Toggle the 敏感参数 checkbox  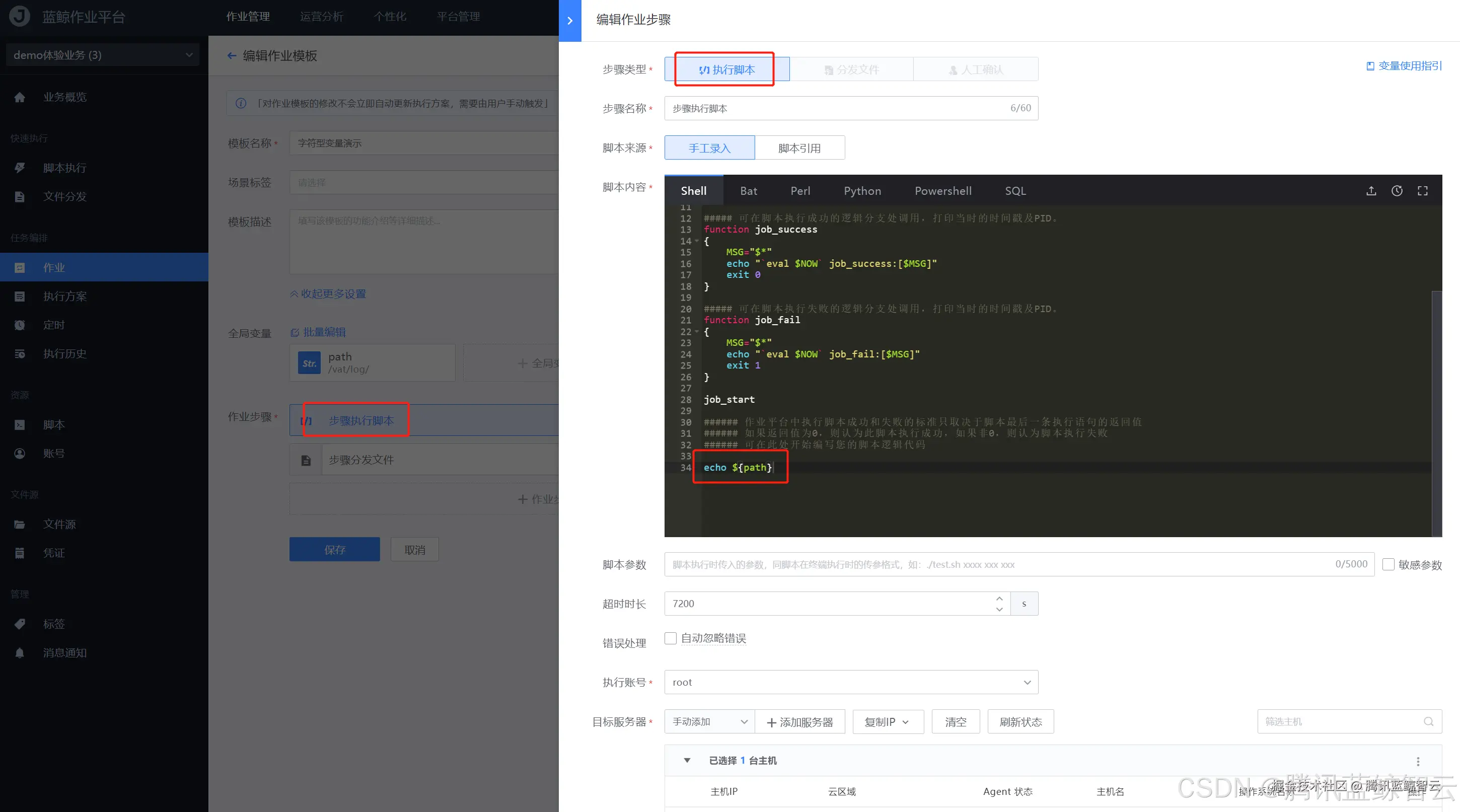(1389, 564)
